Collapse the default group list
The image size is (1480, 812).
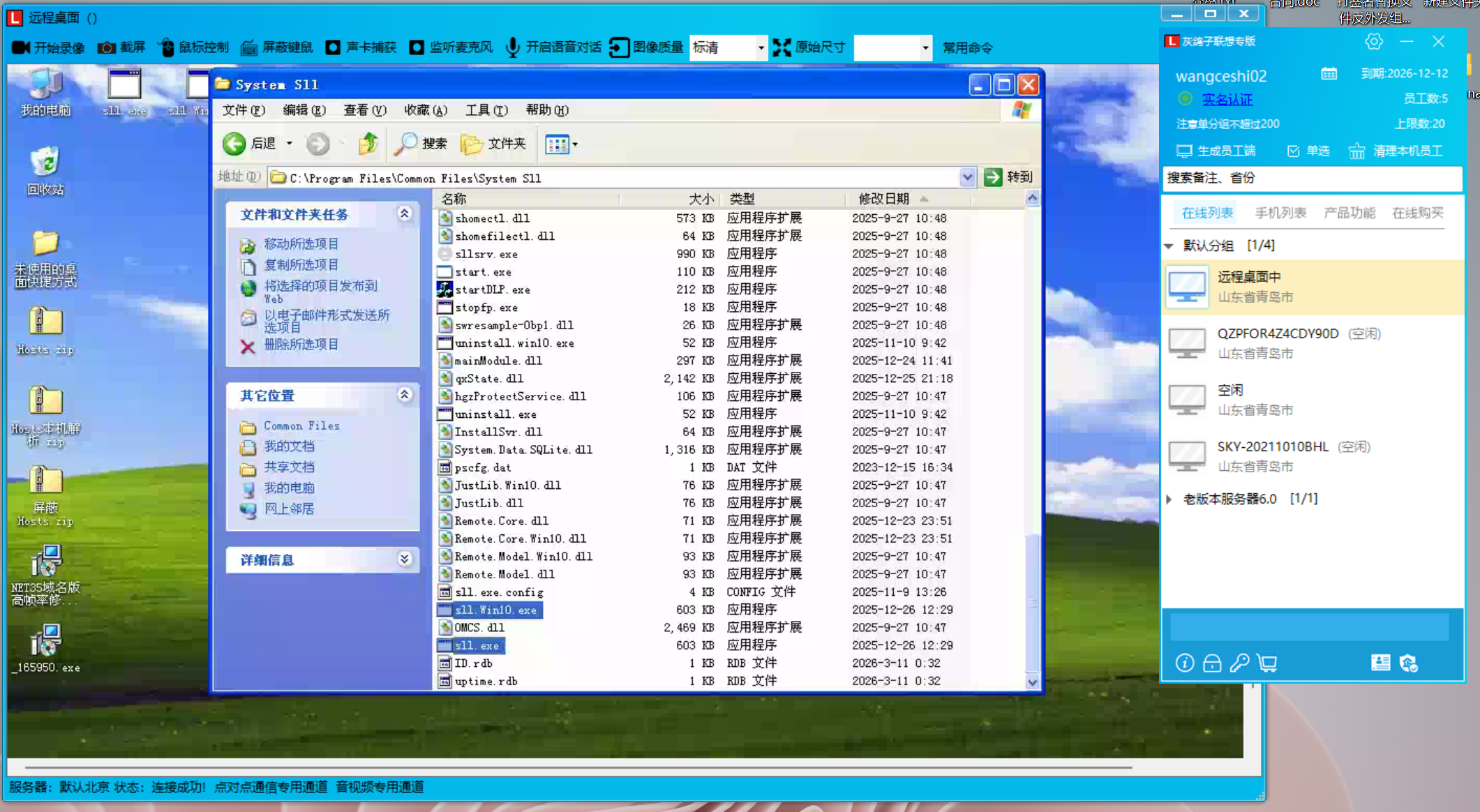click(x=1169, y=246)
